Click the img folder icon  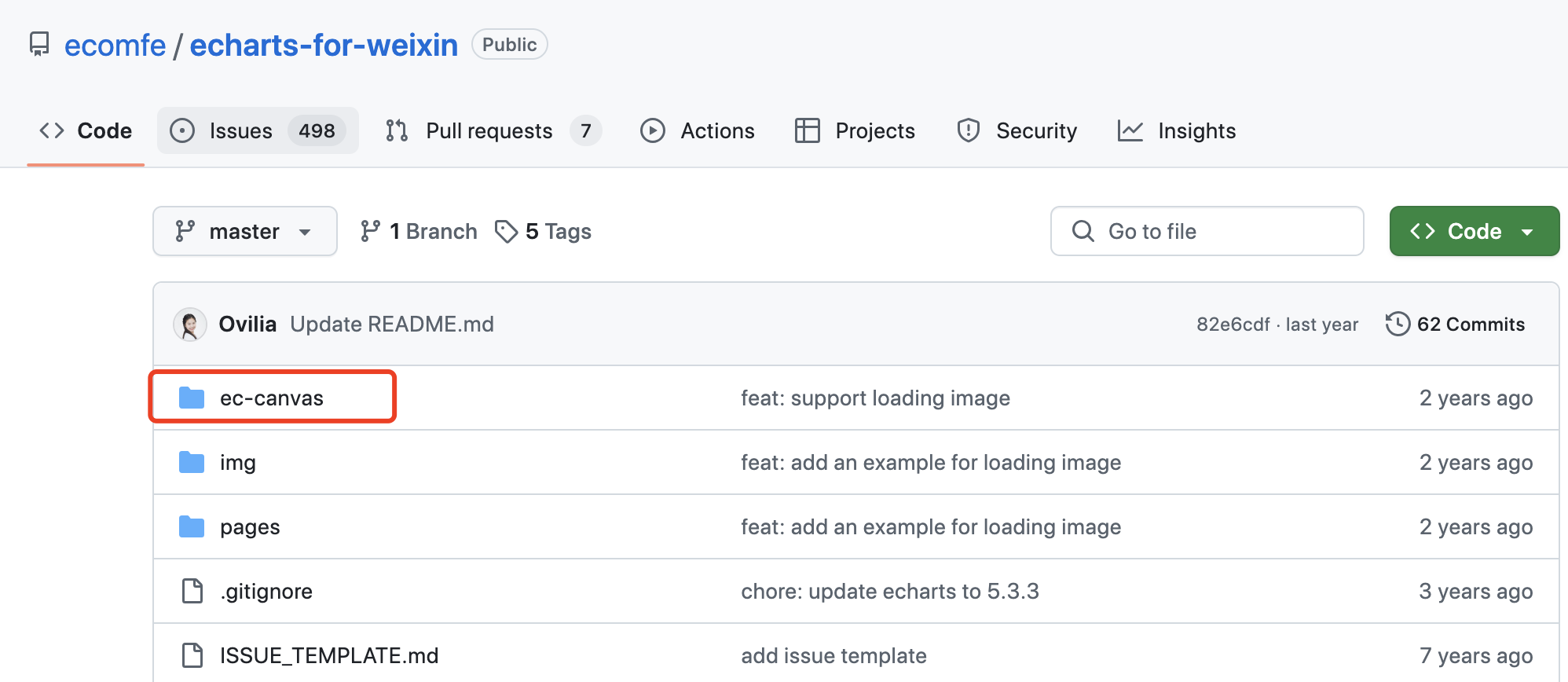point(192,463)
